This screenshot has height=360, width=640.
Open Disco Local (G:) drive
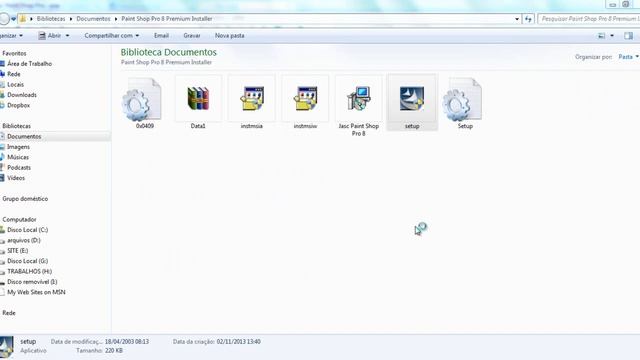pyautogui.click(x=27, y=261)
